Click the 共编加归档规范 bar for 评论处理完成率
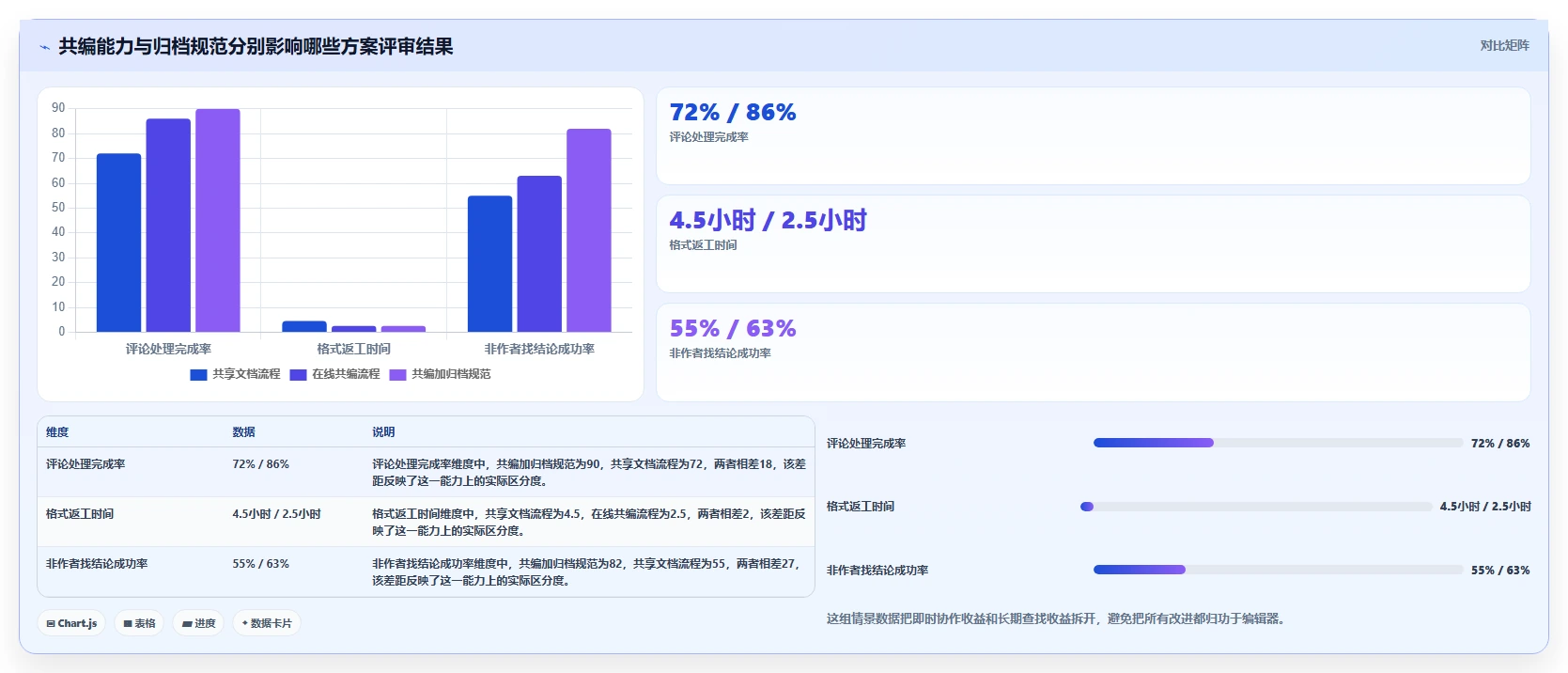 pyautogui.click(x=218, y=221)
